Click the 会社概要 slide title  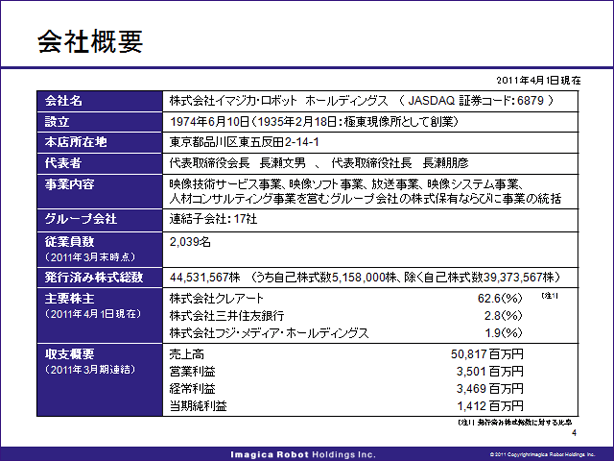pyautogui.click(x=90, y=42)
